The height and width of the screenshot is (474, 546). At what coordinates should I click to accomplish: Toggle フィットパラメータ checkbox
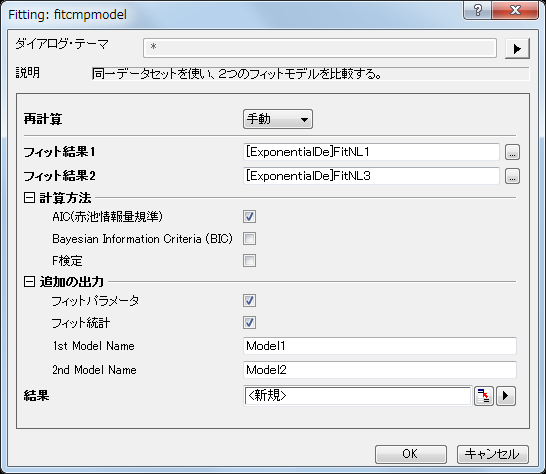[249, 301]
